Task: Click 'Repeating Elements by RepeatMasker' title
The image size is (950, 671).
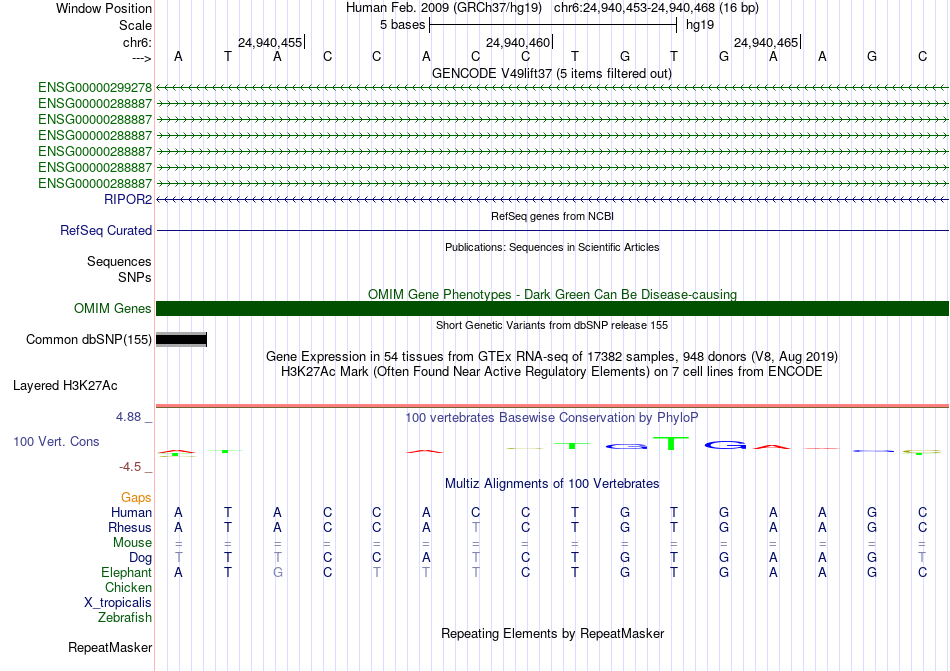Action: (x=552, y=634)
